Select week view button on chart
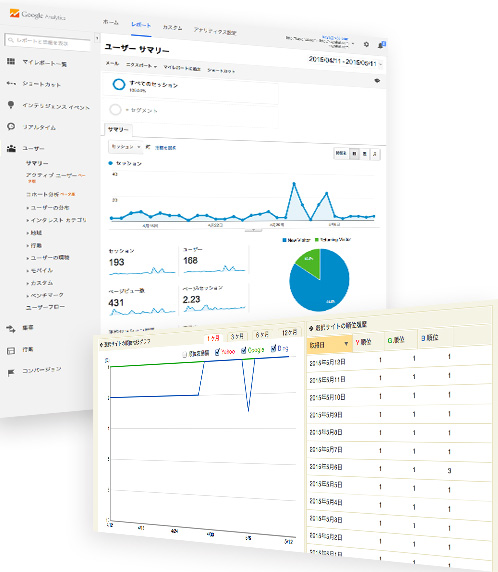 coord(364,154)
